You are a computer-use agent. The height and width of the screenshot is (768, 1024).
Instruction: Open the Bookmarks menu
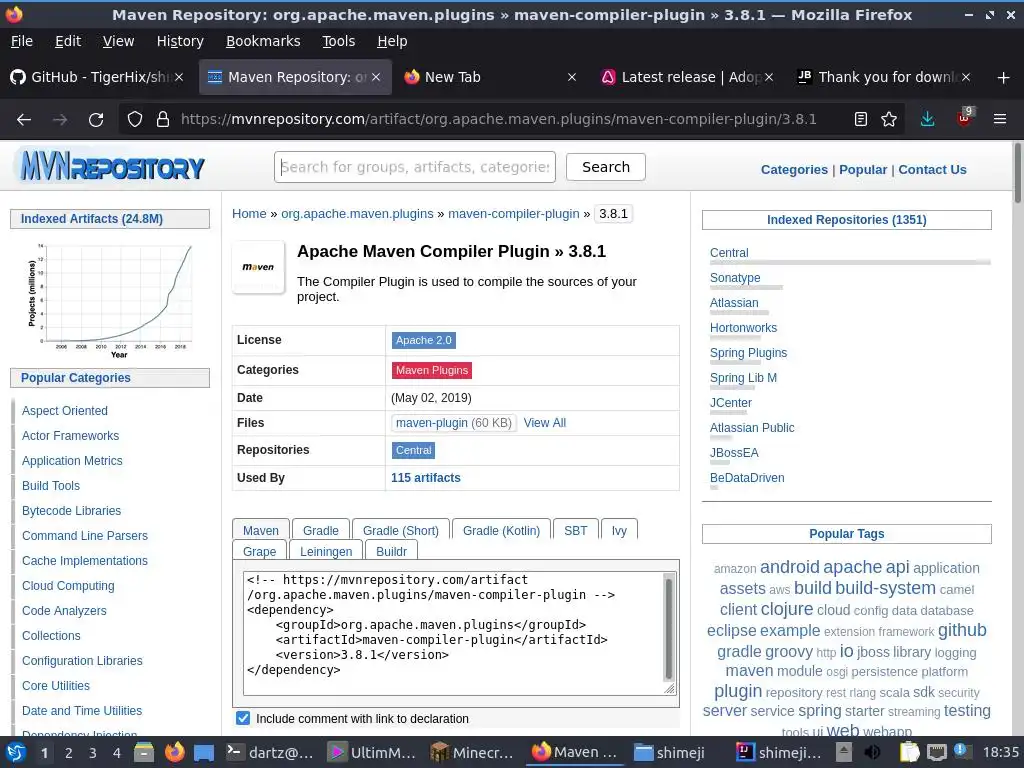click(x=263, y=41)
